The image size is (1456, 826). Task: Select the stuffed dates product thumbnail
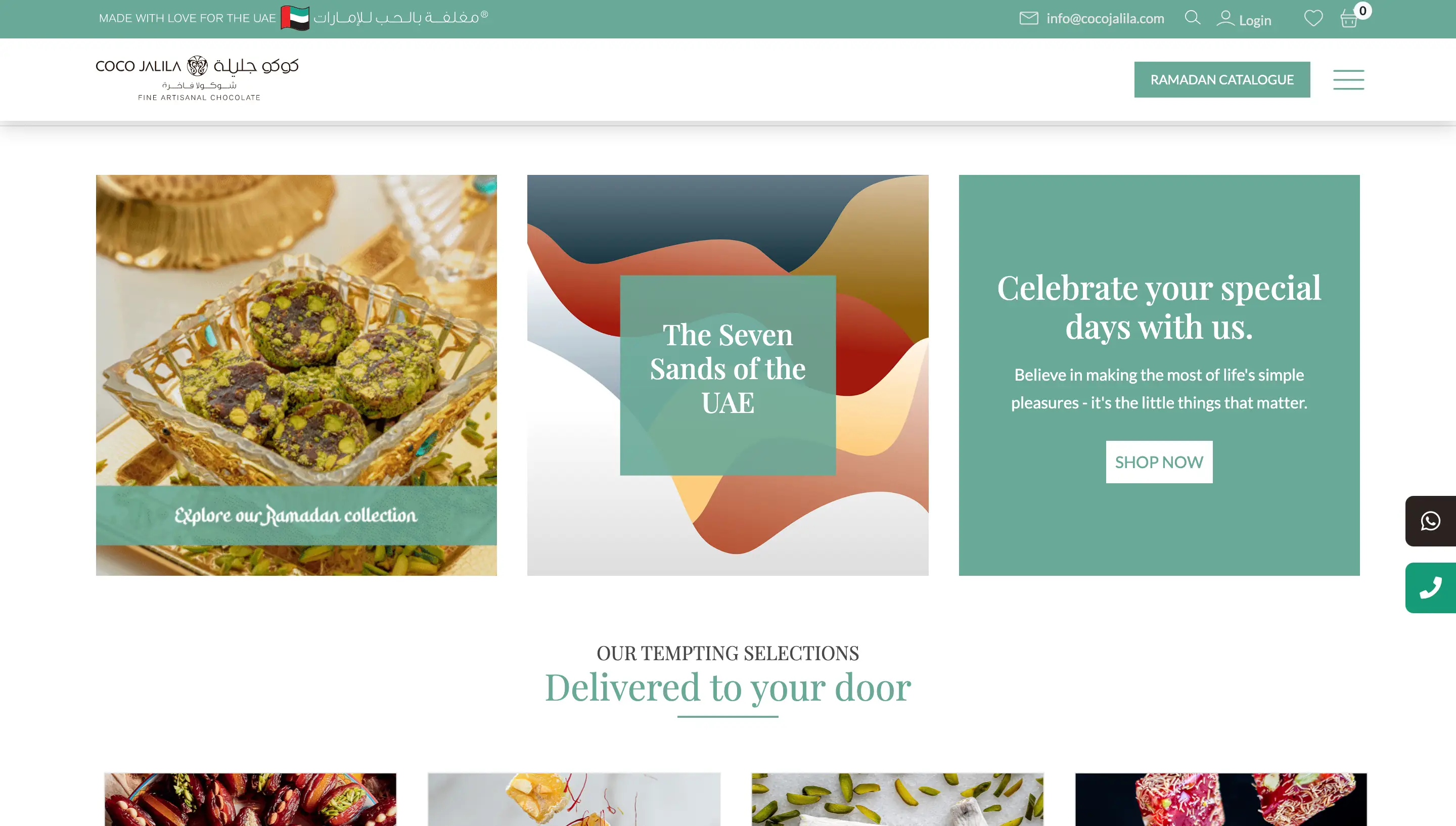point(250,799)
